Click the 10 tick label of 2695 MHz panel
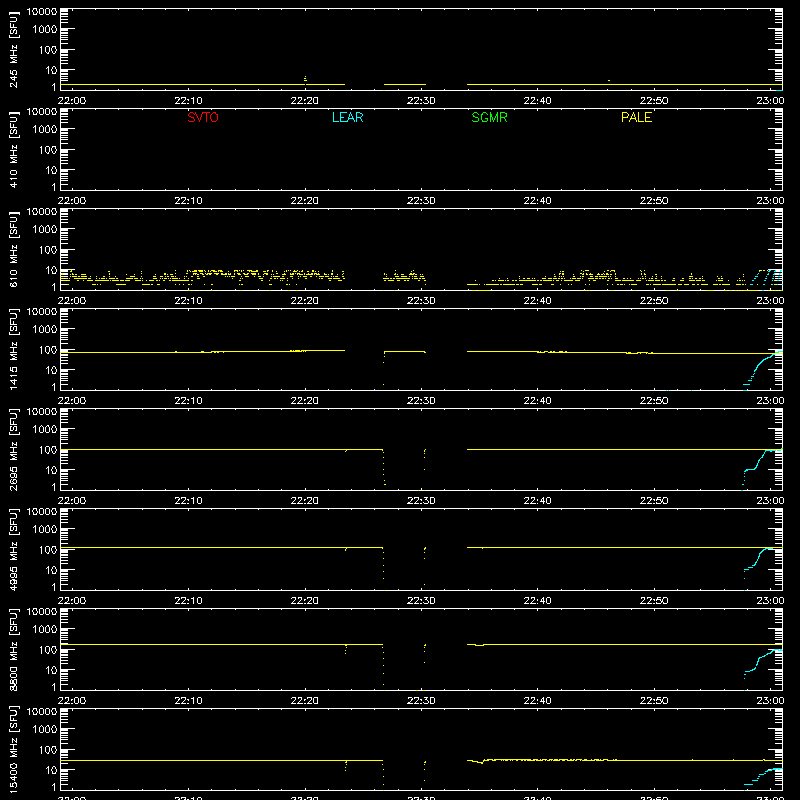The image size is (800, 800). click(x=51, y=470)
